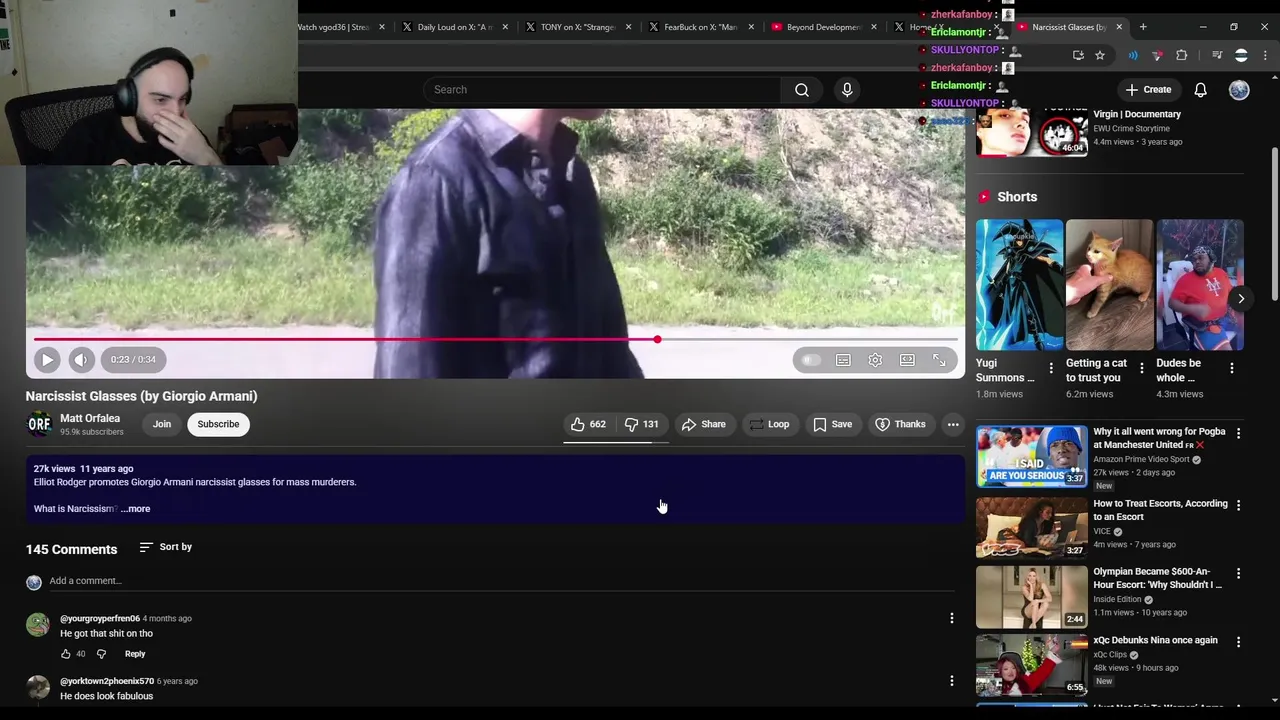1280x720 pixels.
Task: Open options for @yourgroyperfren06's comment
Action: click(x=952, y=619)
